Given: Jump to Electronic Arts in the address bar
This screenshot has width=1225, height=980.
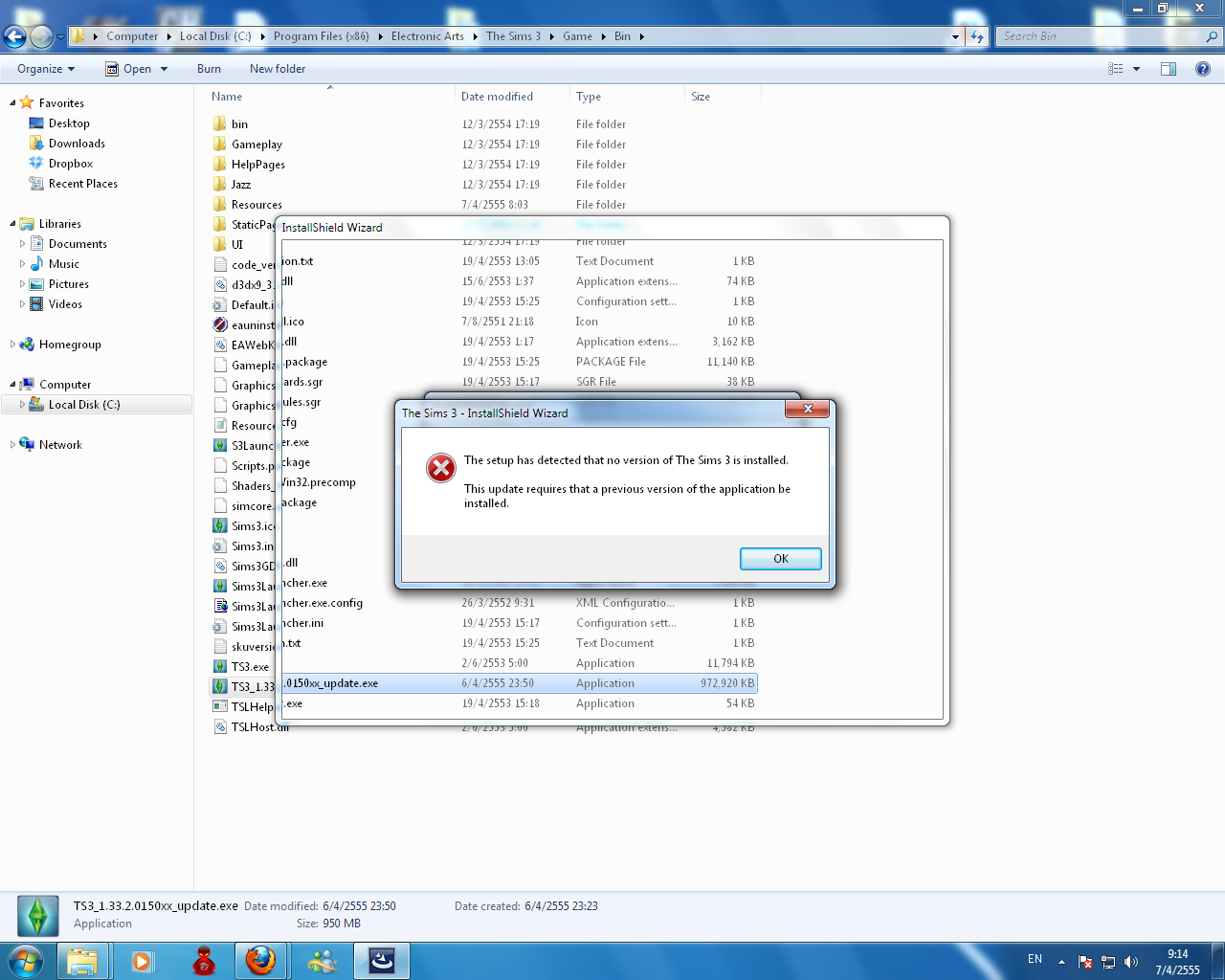Looking at the screenshot, I should click(x=428, y=36).
